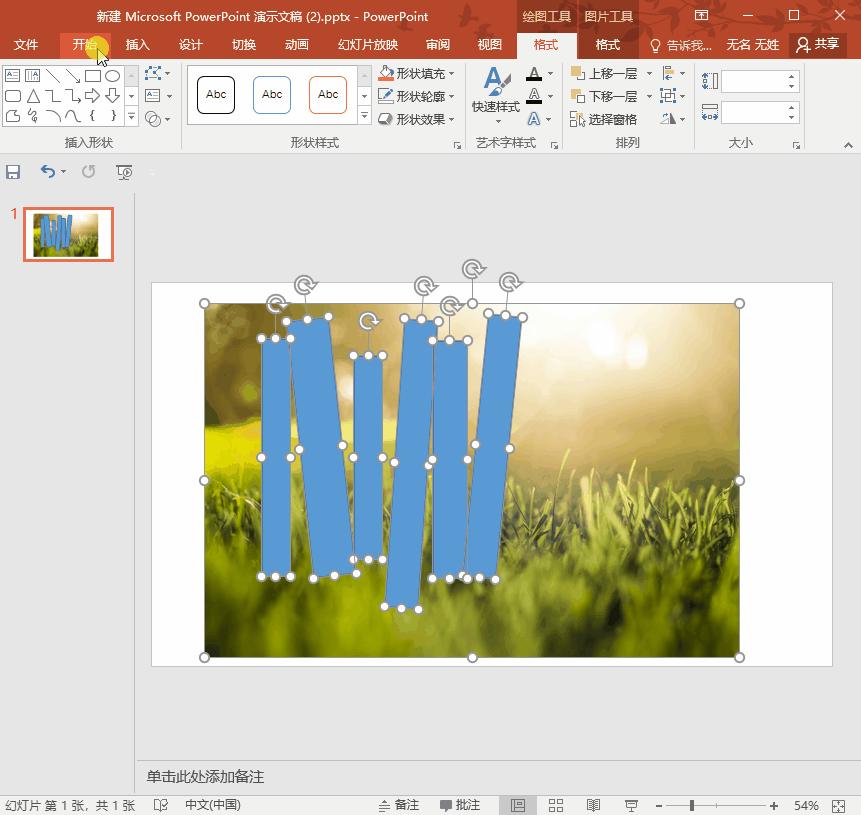Switch to slide sorter view icon
The height and width of the screenshot is (815, 861).
(556, 805)
